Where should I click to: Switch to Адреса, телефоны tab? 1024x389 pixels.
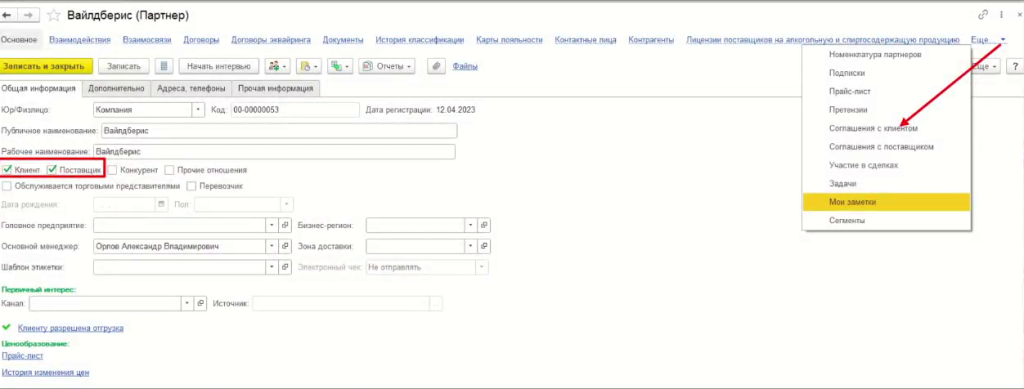point(191,88)
